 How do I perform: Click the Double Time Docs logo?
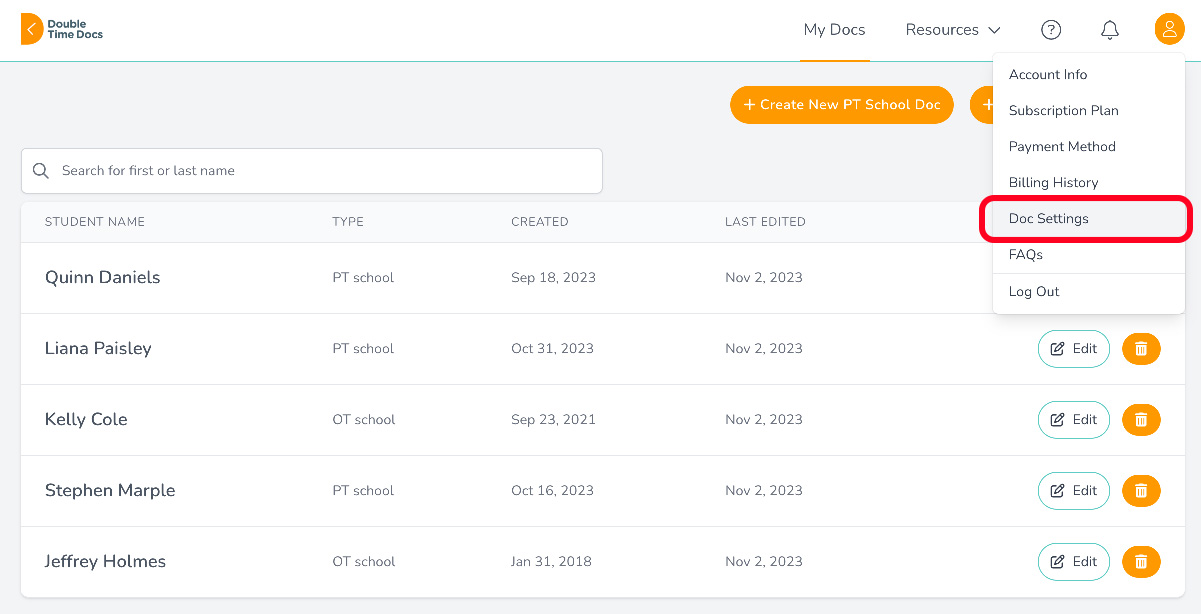pyautogui.click(x=62, y=30)
